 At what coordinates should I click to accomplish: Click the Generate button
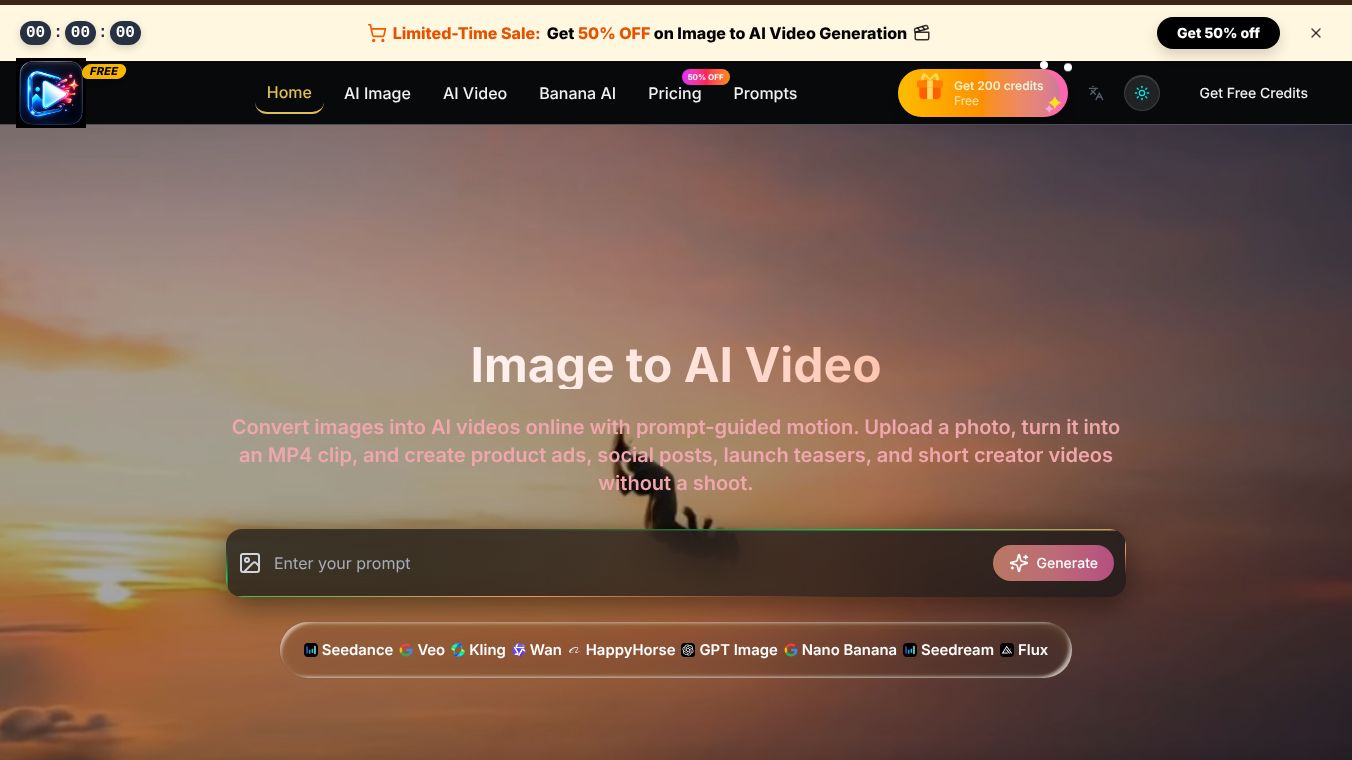(x=1053, y=563)
